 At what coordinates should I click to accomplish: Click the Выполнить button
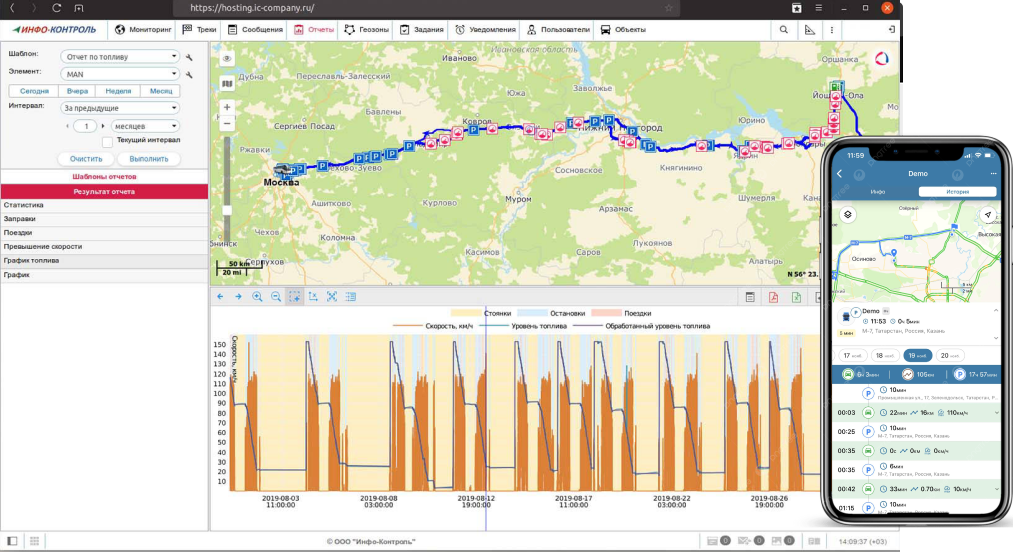pyautogui.click(x=149, y=159)
